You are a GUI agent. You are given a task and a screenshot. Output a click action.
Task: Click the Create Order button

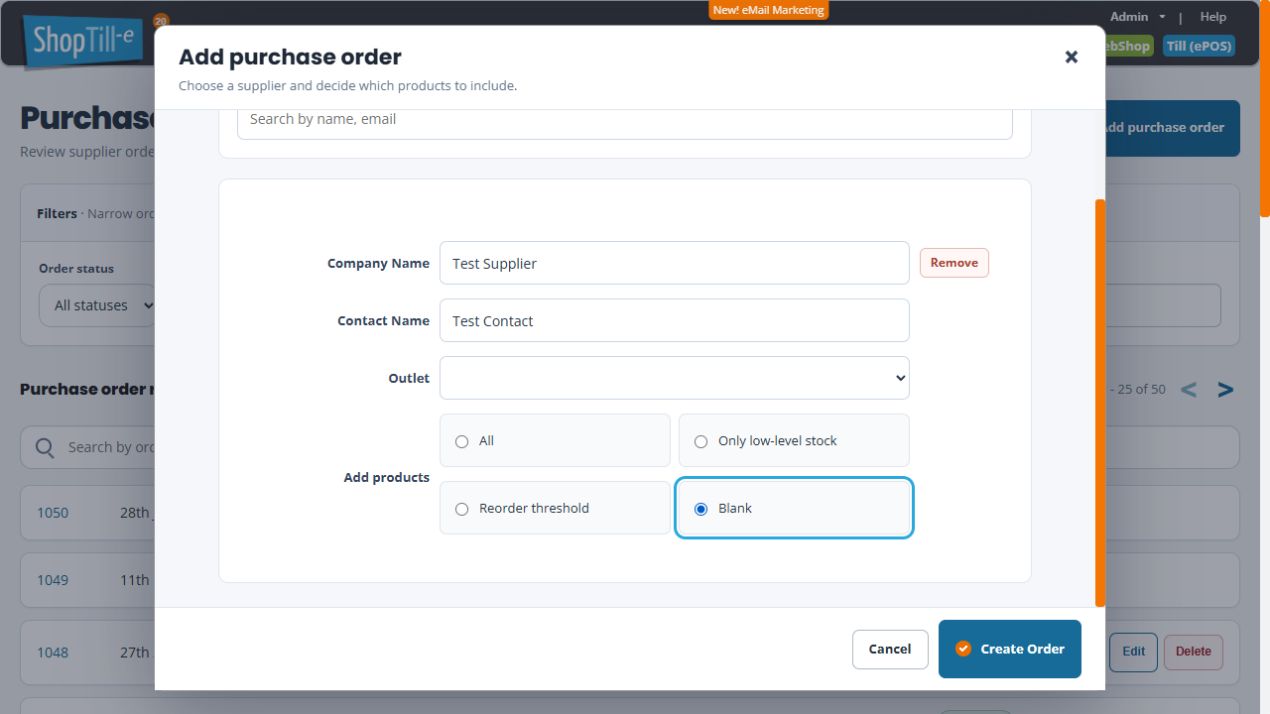coord(1009,649)
